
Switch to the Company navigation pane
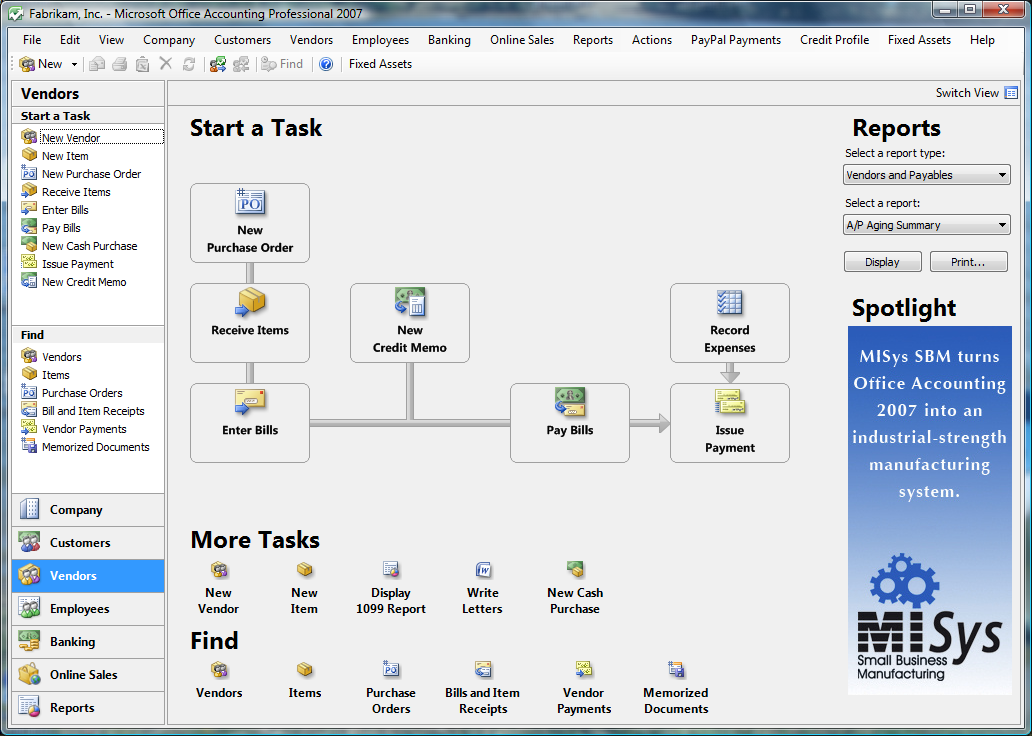pos(88,510)
